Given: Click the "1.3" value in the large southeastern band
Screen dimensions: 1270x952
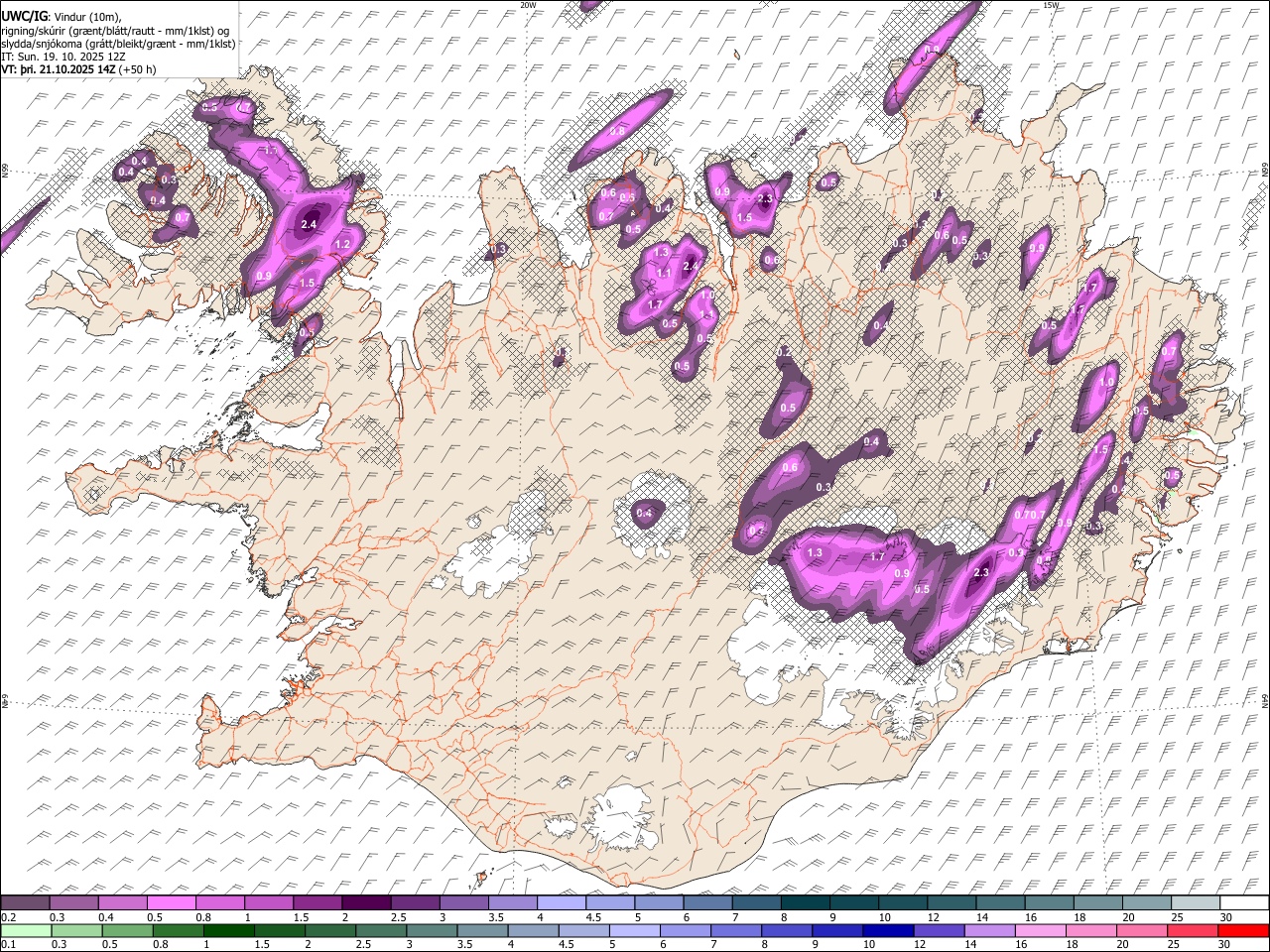Looking at the screenshot, I should (x=817, y=552).
